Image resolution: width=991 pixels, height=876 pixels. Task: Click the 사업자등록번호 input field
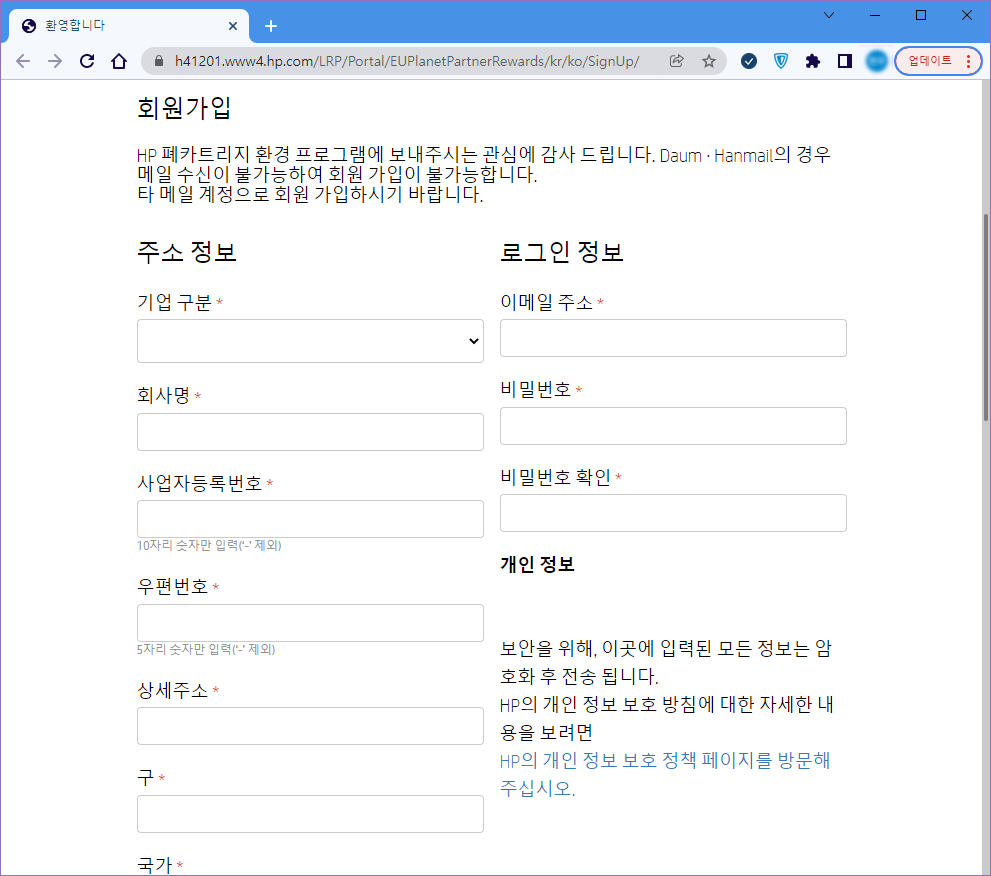[310, 519]
